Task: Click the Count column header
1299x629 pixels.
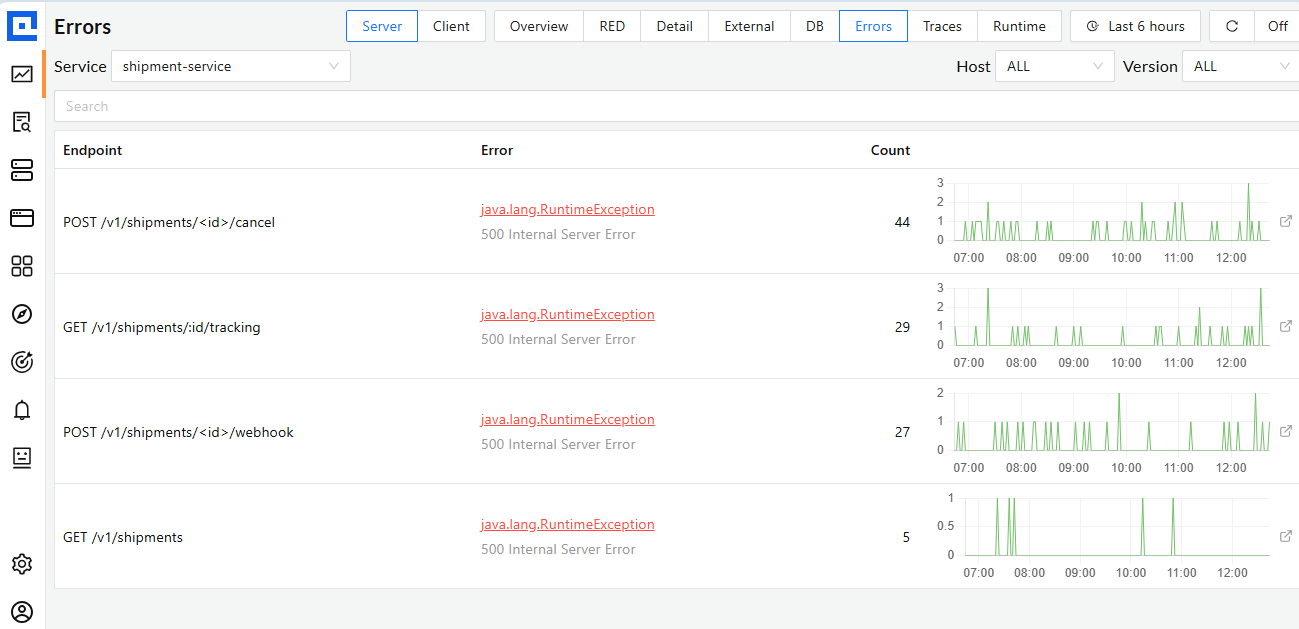Action: [890, 150]
